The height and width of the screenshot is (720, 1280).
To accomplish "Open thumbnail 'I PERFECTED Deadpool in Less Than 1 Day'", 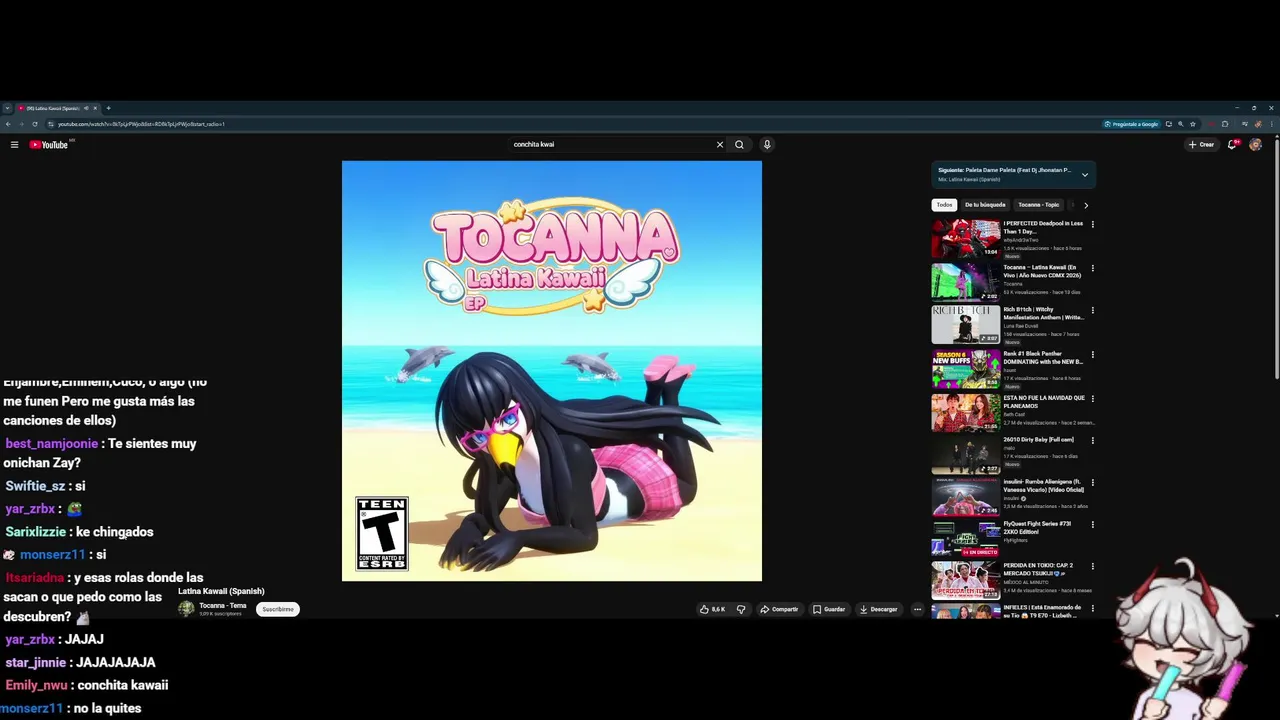I will click(x=965, y=239).
